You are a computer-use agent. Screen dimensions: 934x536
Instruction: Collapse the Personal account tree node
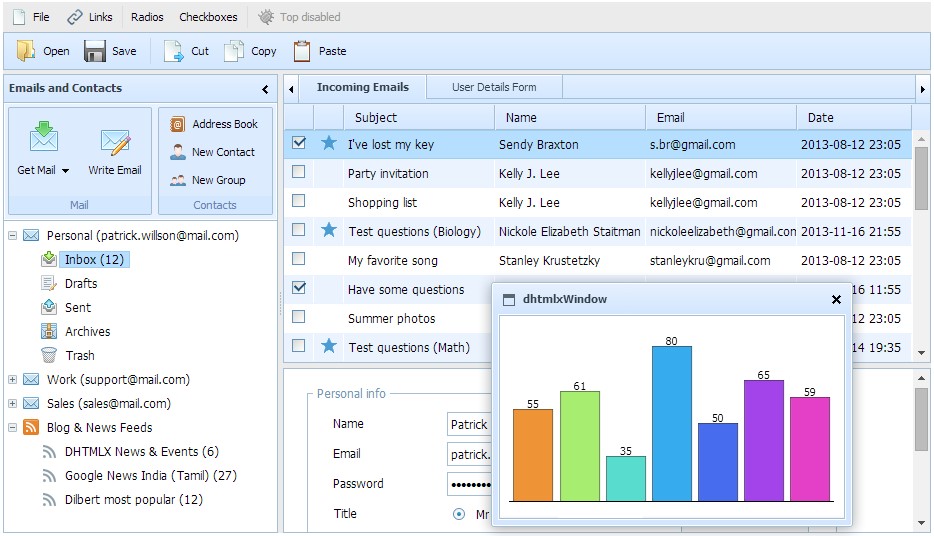click(x=12, y=236)
